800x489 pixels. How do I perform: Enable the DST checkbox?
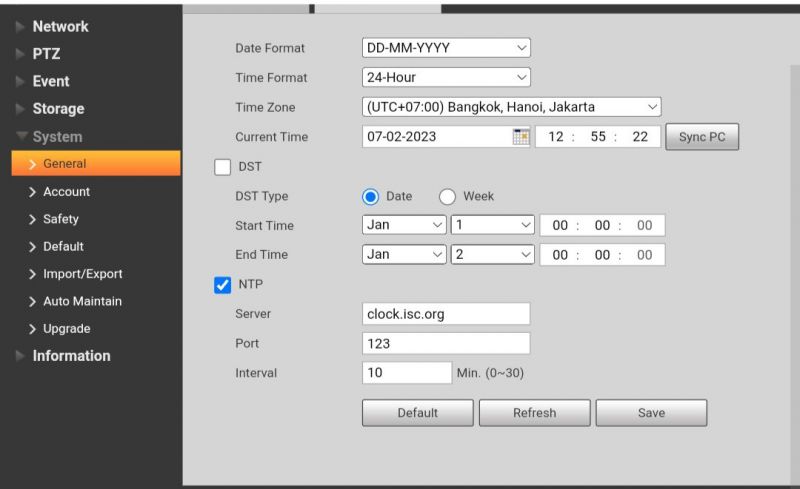[x=224, y=167]
